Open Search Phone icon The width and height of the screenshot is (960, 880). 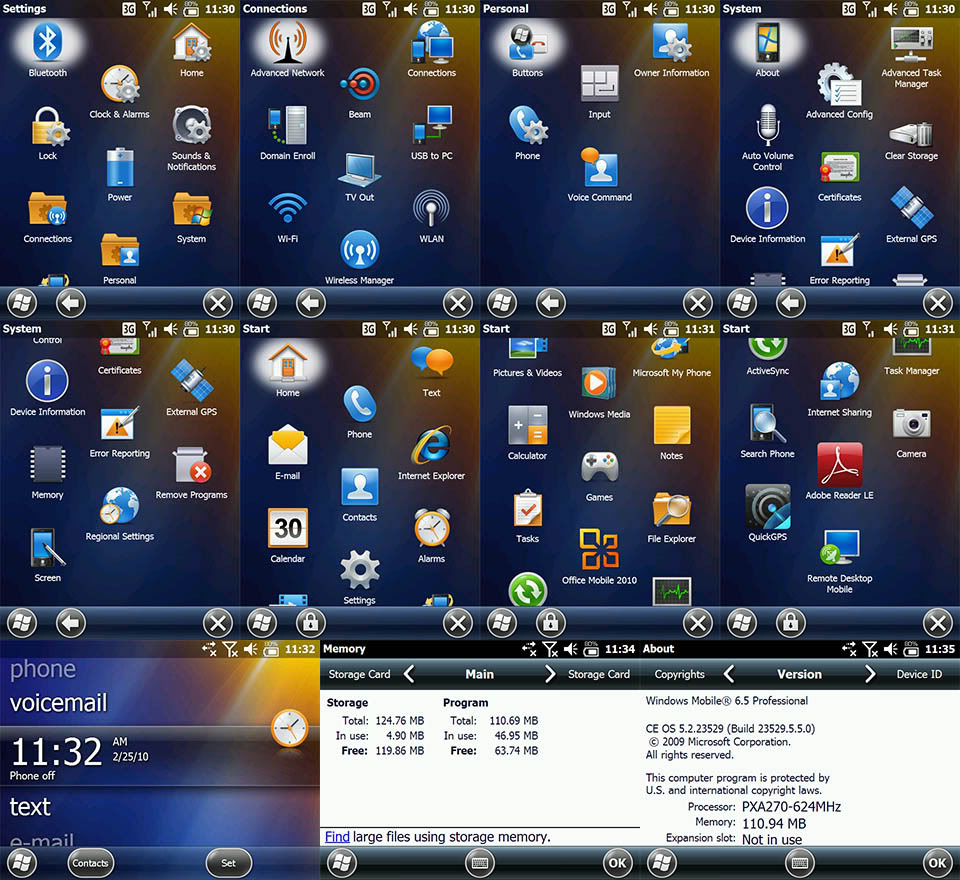768,424
